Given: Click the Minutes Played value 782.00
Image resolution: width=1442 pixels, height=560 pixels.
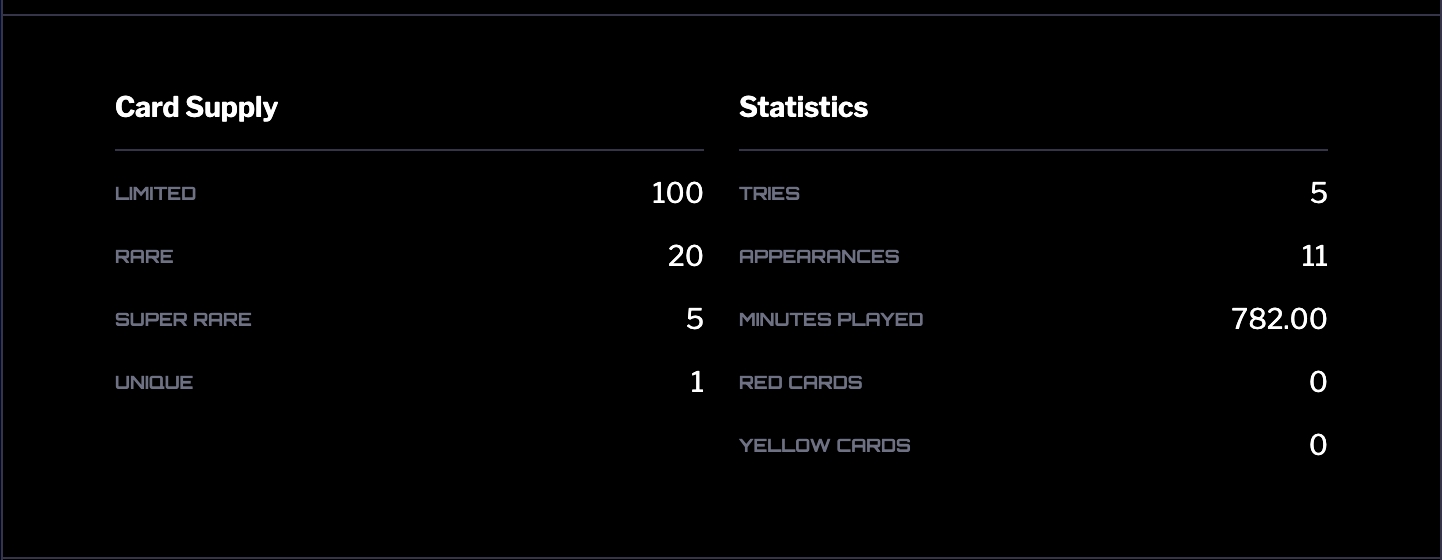Looking at the screenshot, I should pyautogui.click(x=1279, y=319).
